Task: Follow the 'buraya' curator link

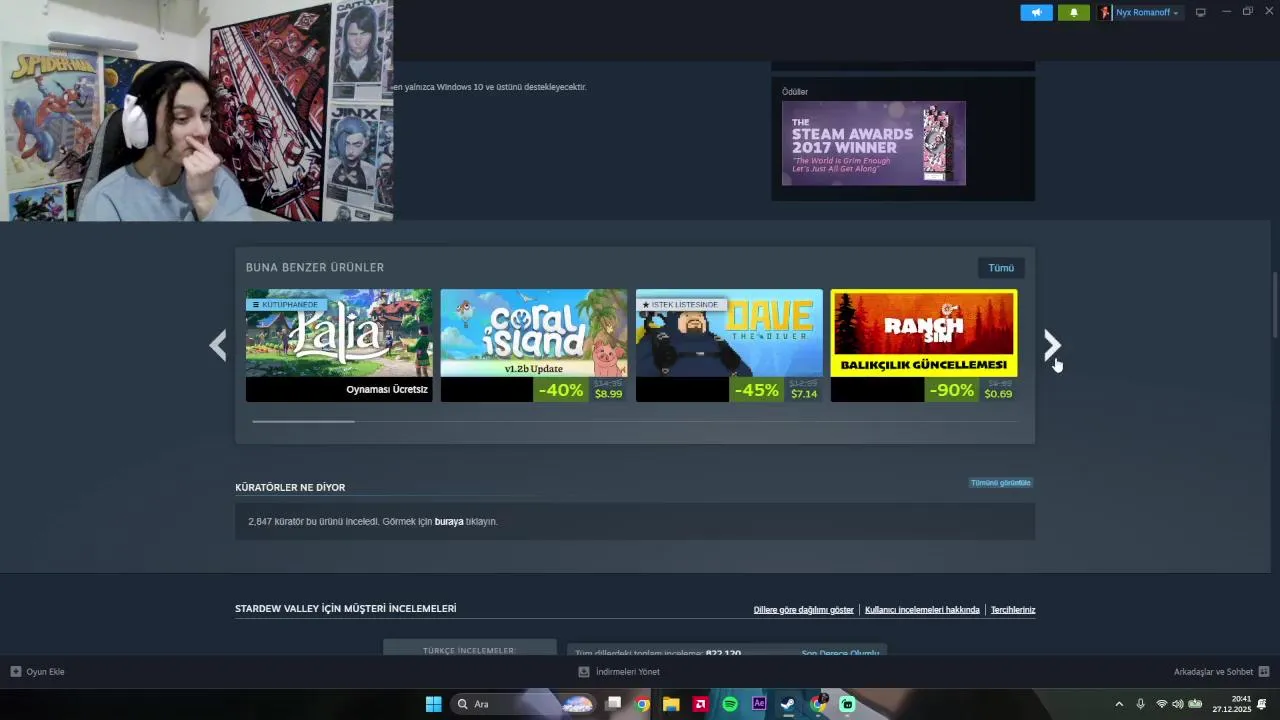Action: click(x=449, y=522)
